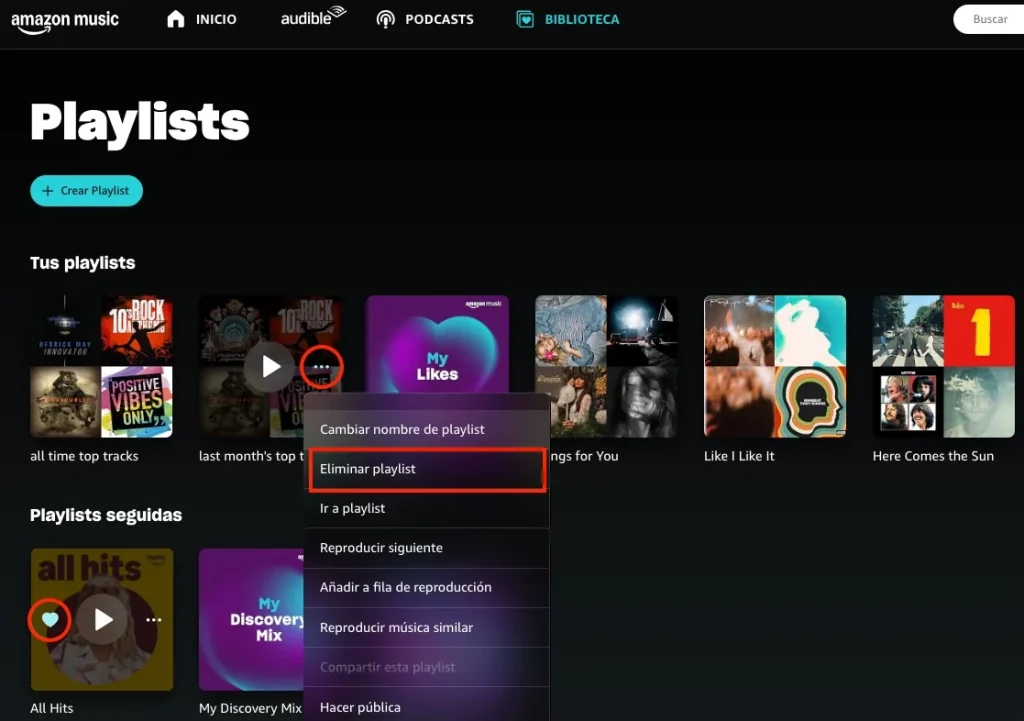1024x721 pixels.
Task: Select Eliminar playlist from menu
Action: 426,469
